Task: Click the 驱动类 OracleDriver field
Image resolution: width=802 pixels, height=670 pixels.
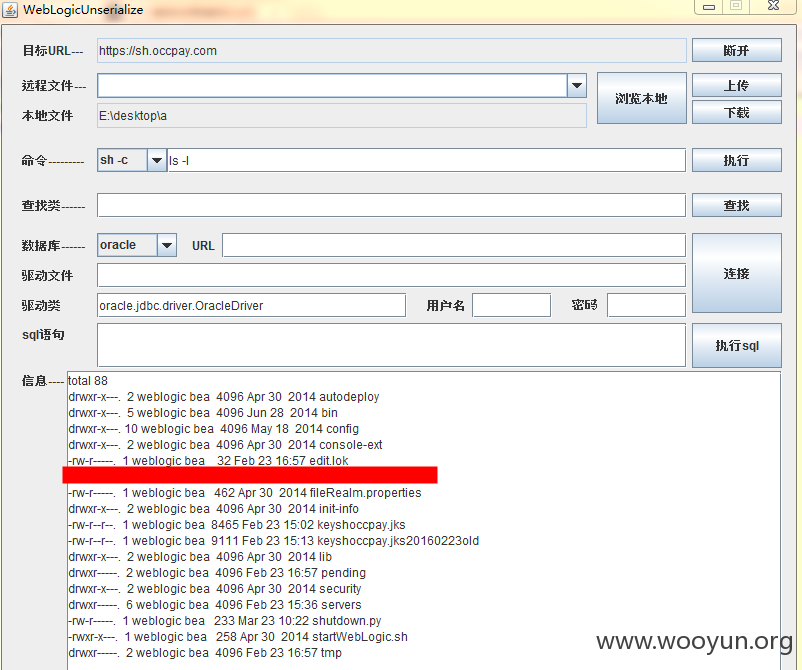Action: pyautogui.click(x=251, y=305)
